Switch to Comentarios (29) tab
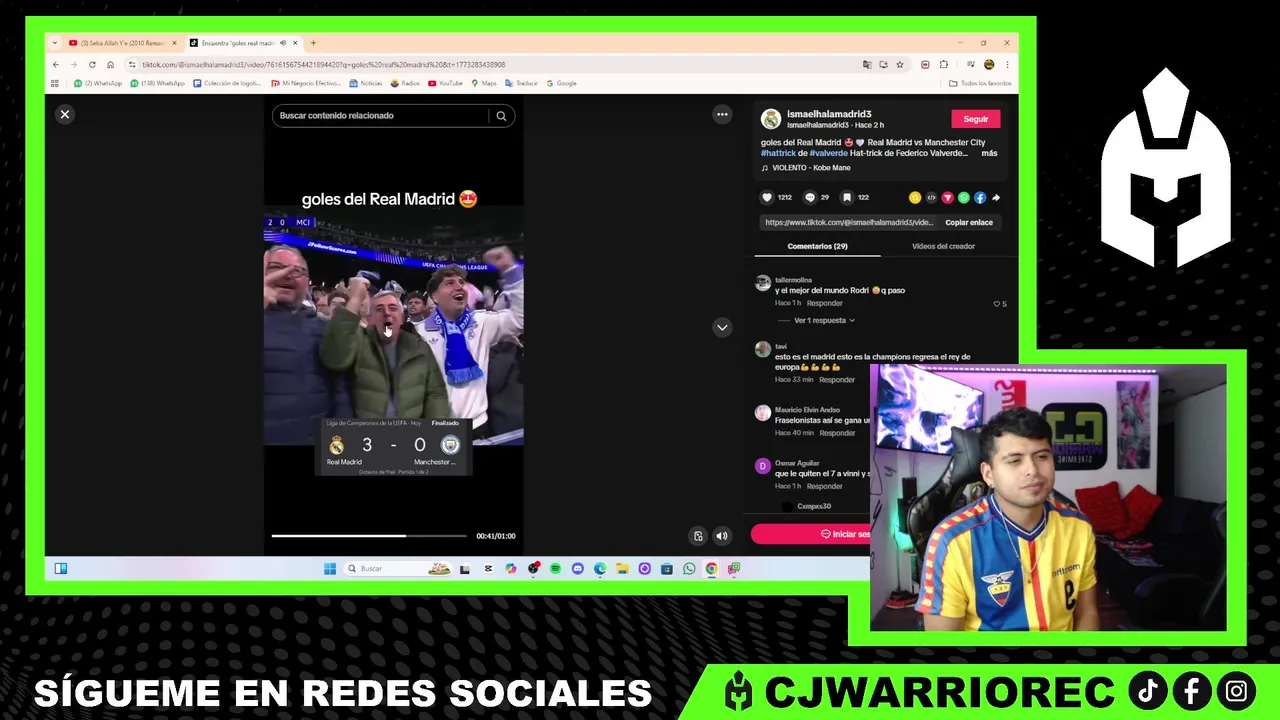The width and height of the screenshot is (1280, 720). click(817, 246)
